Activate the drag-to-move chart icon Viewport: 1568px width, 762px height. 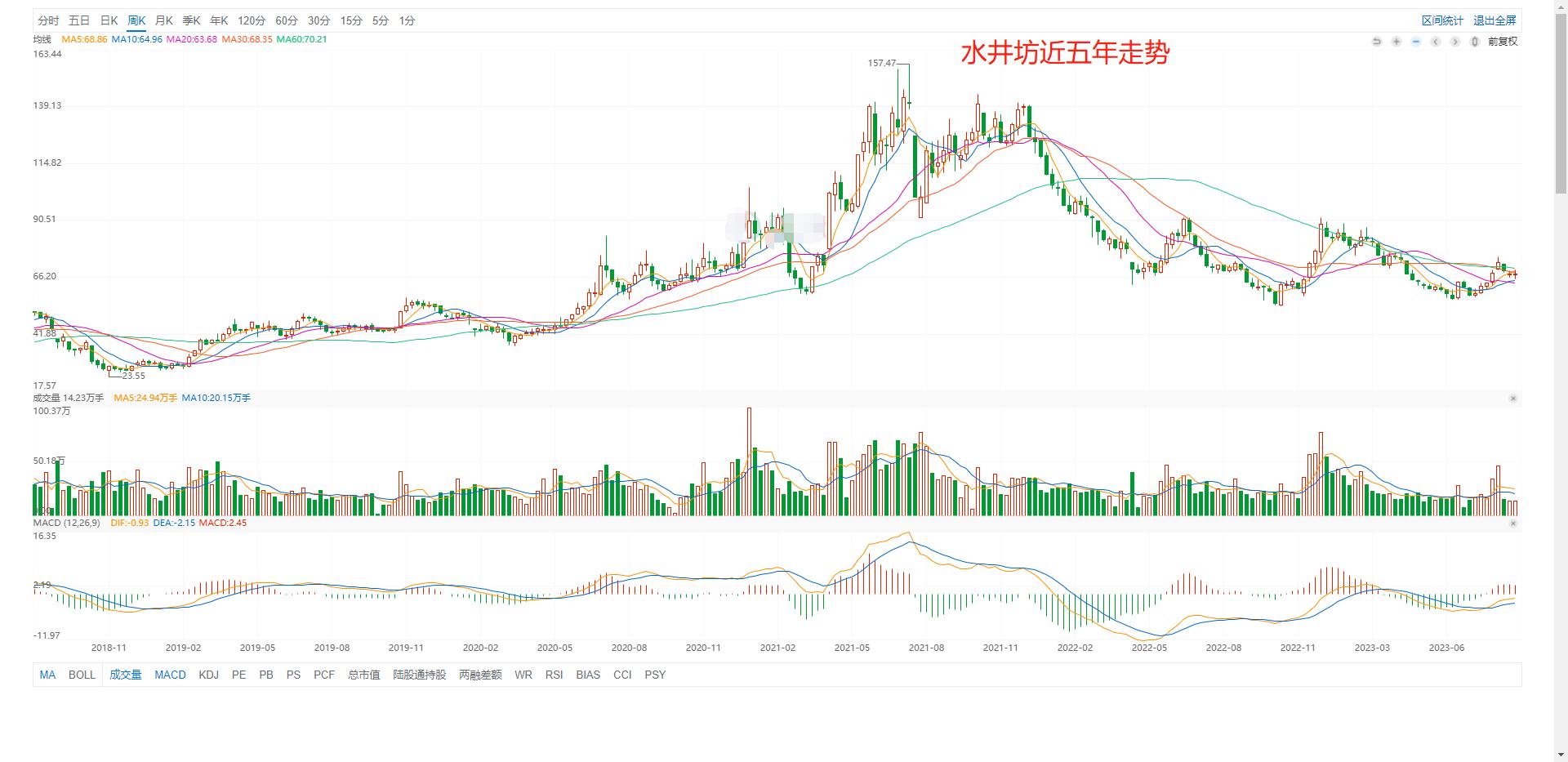point(1474,41)
